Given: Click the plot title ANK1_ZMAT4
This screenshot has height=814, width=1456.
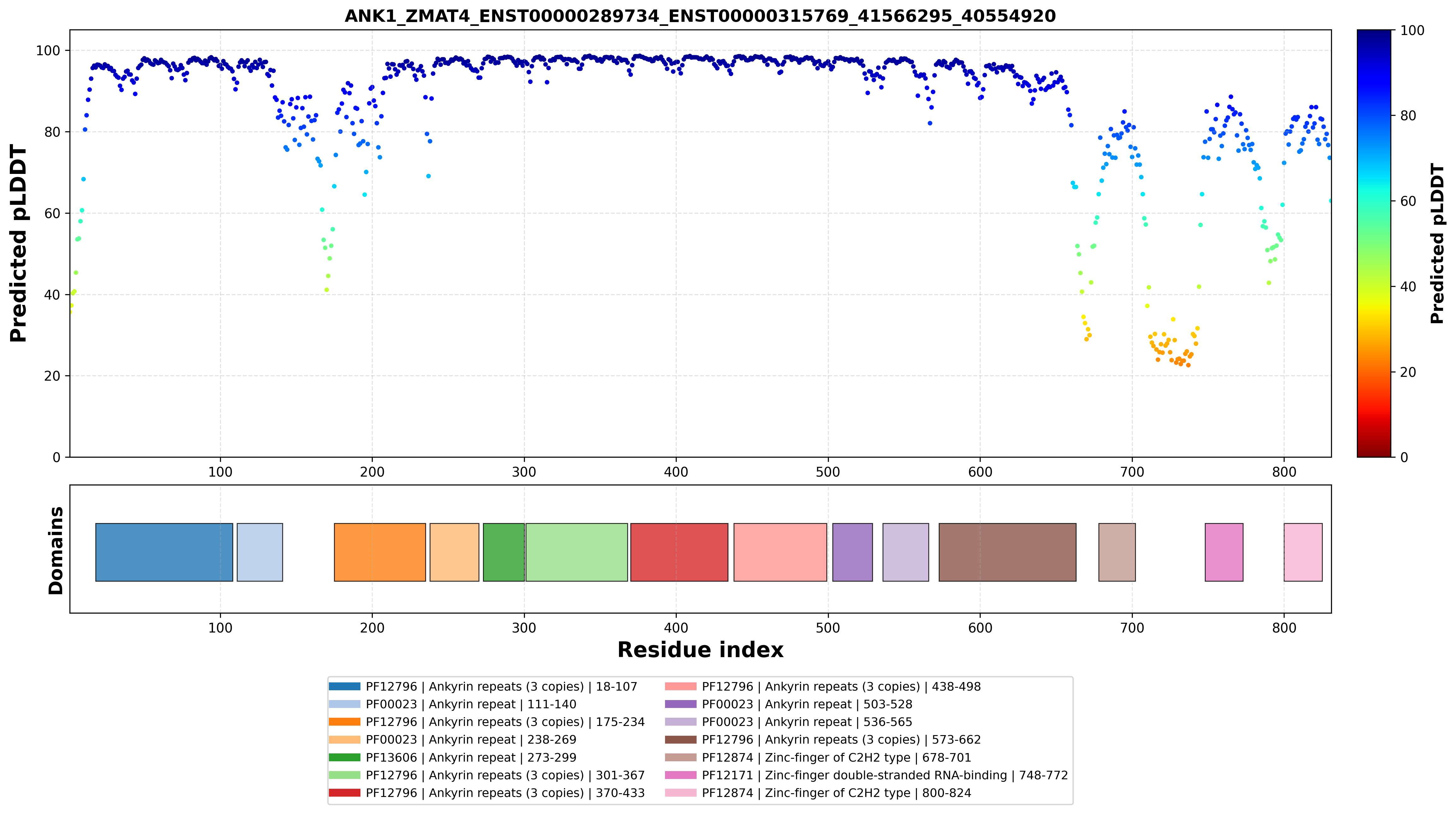Looking at the screenshot, I should (700, 16).
